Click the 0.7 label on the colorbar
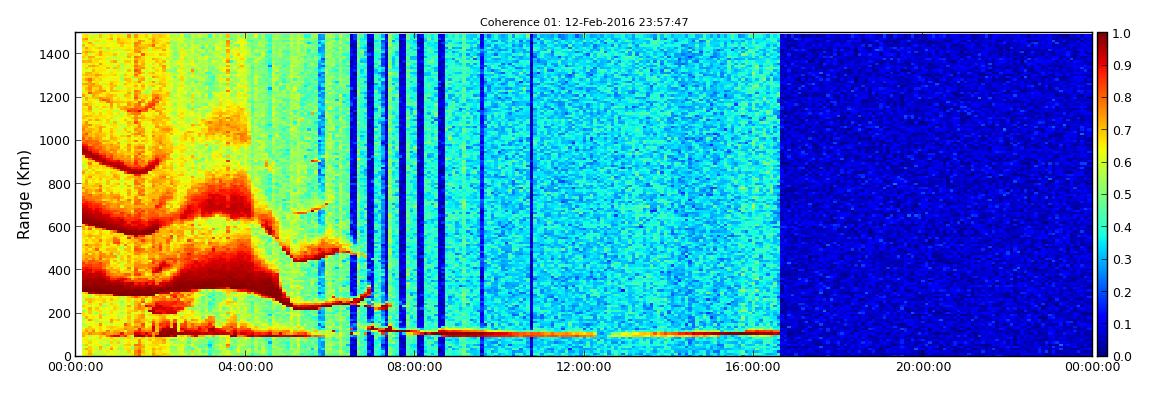The width and height of the screenshot is (1150, 407). click(x=1122, y=131)
